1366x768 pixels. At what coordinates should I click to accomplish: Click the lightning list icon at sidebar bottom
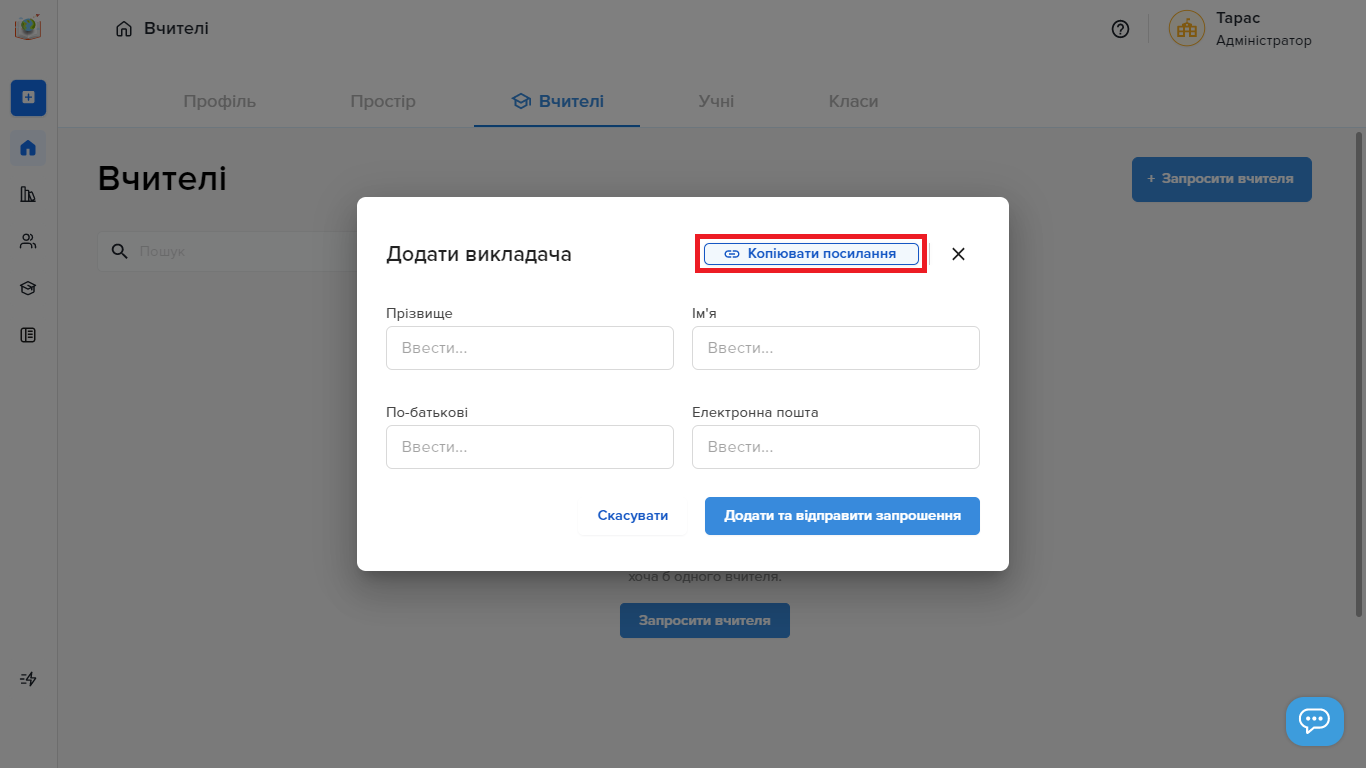tap(28, 679)
